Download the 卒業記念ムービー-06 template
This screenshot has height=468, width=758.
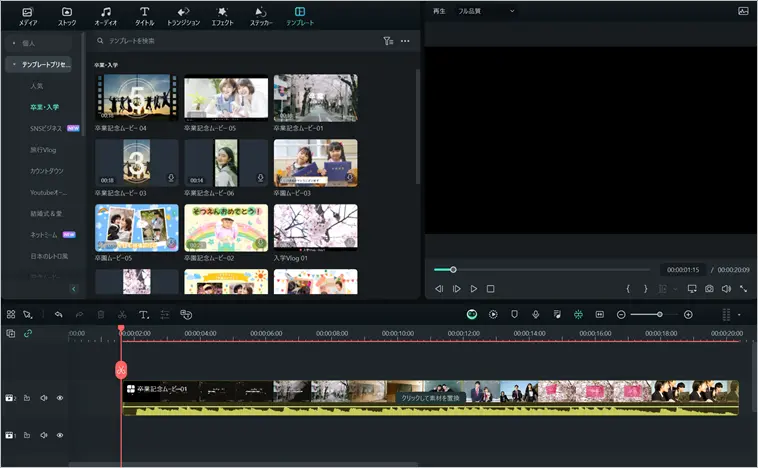pos(260,178)
